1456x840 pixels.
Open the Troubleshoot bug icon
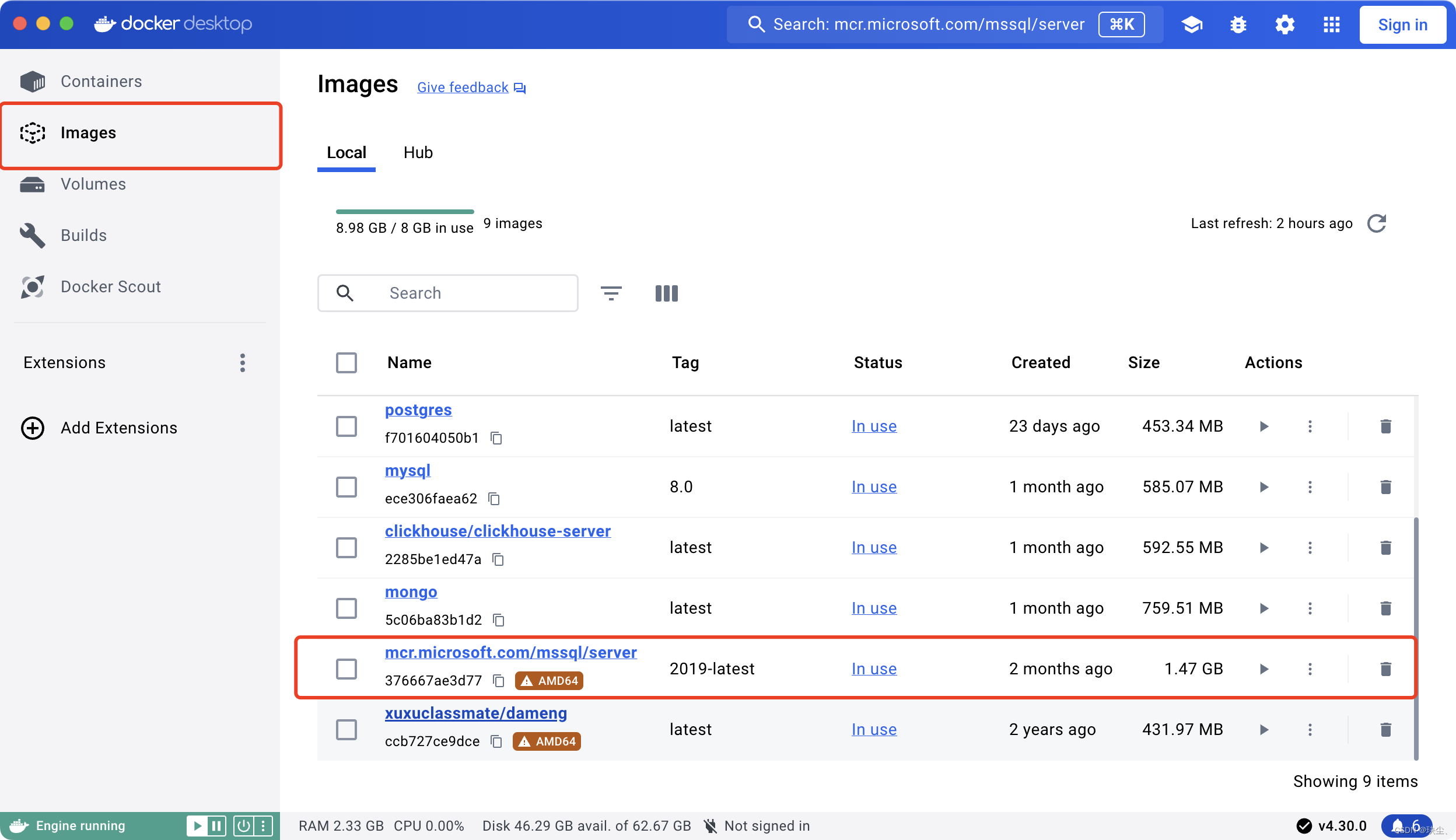point(1238,24)
